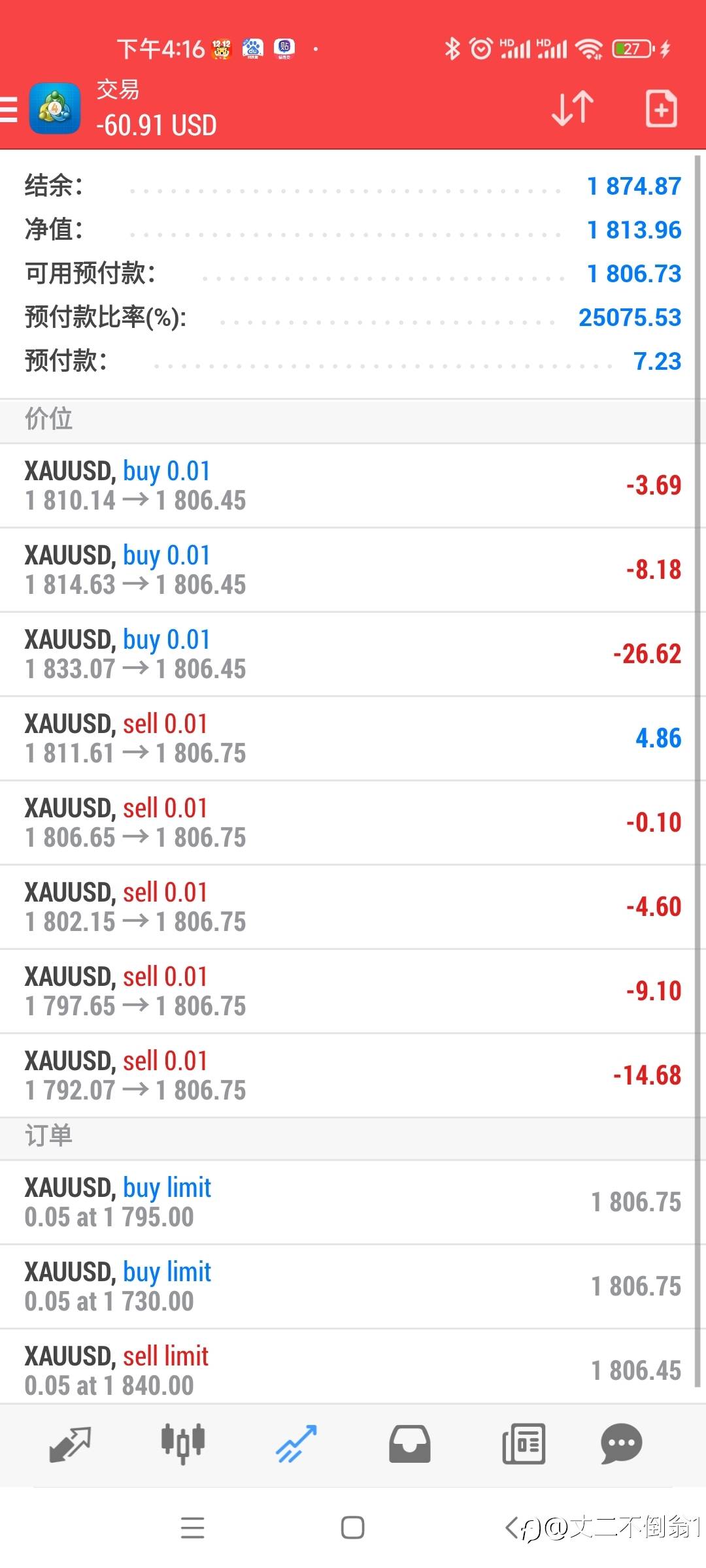Open the candlestick Chart tab
Screen dimensions: 706x1568
click(x=183, y=1443)
